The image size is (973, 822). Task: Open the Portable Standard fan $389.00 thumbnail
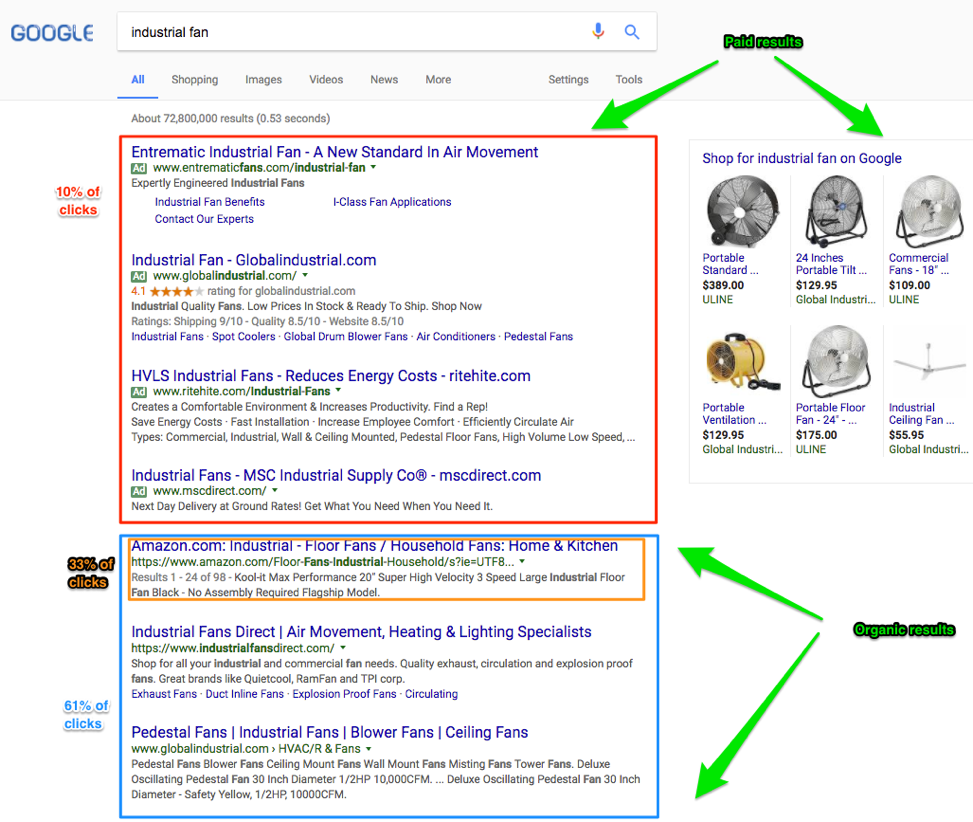coord(742,212)
